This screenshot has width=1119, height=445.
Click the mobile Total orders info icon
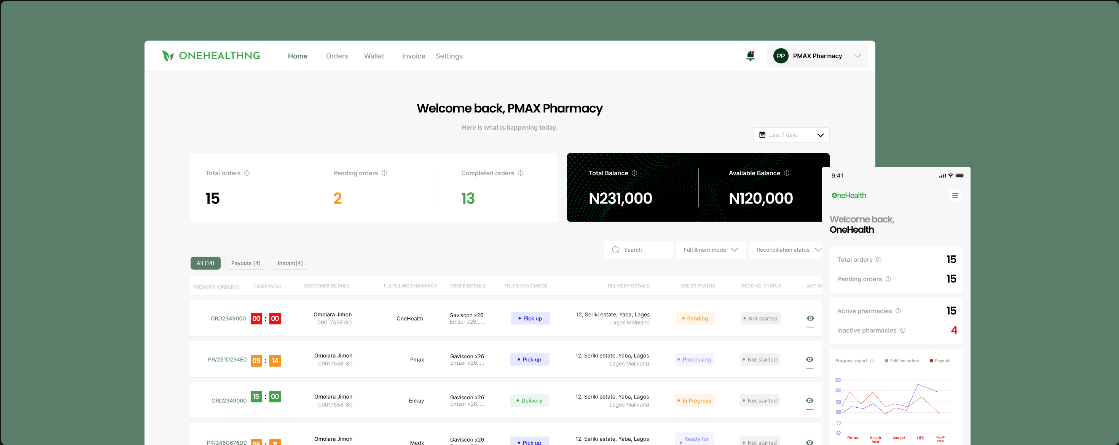coord(879,260)
